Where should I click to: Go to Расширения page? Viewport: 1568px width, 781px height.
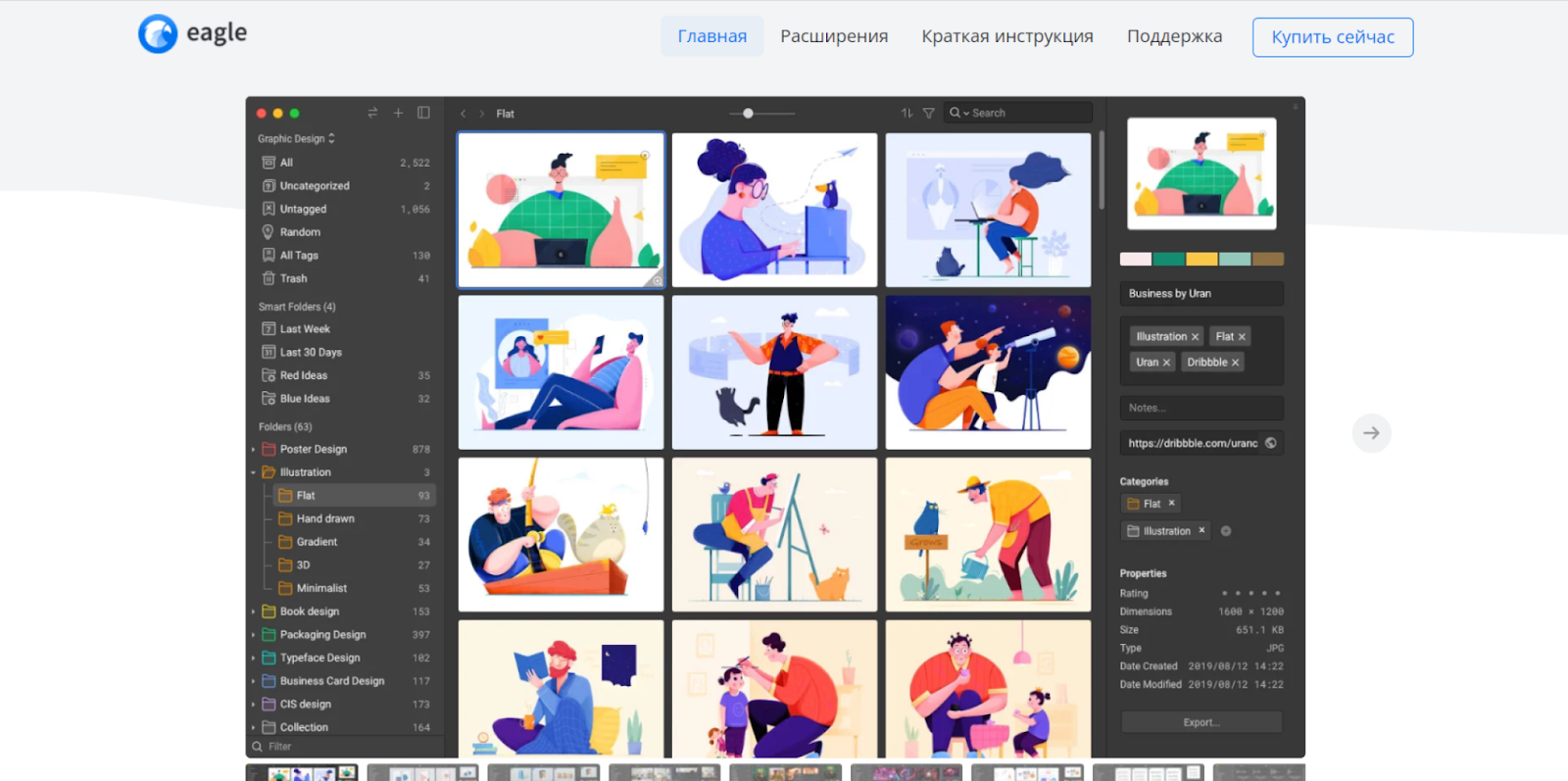tap(834, 36)
